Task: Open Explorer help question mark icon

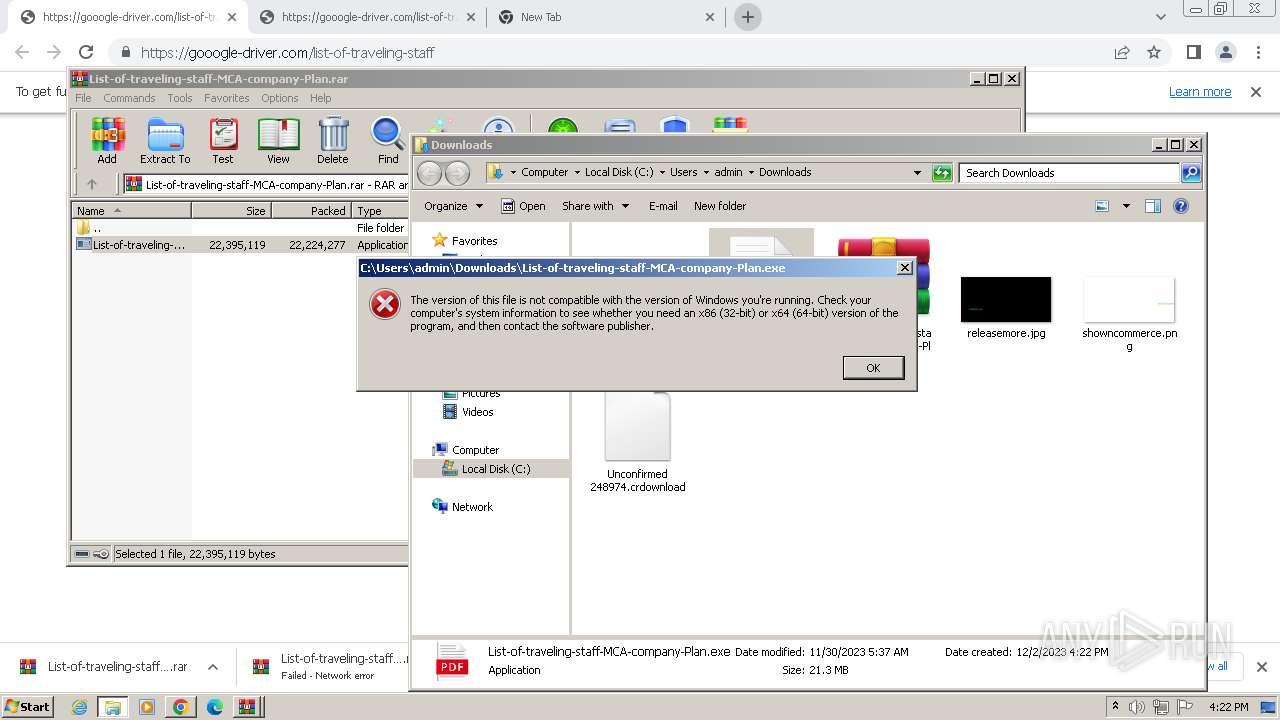Action: point(1181,206)
